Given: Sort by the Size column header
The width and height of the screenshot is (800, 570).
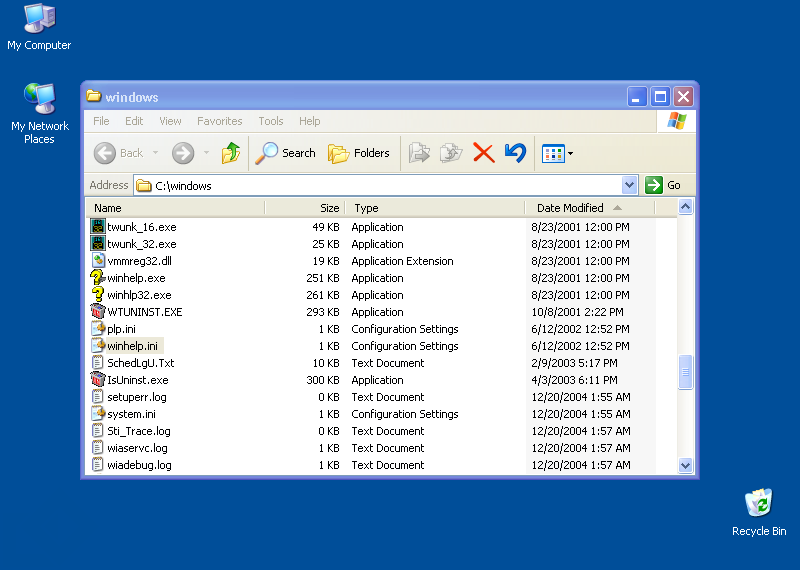Looking at the screenshot, I should [x=305, y=208].
